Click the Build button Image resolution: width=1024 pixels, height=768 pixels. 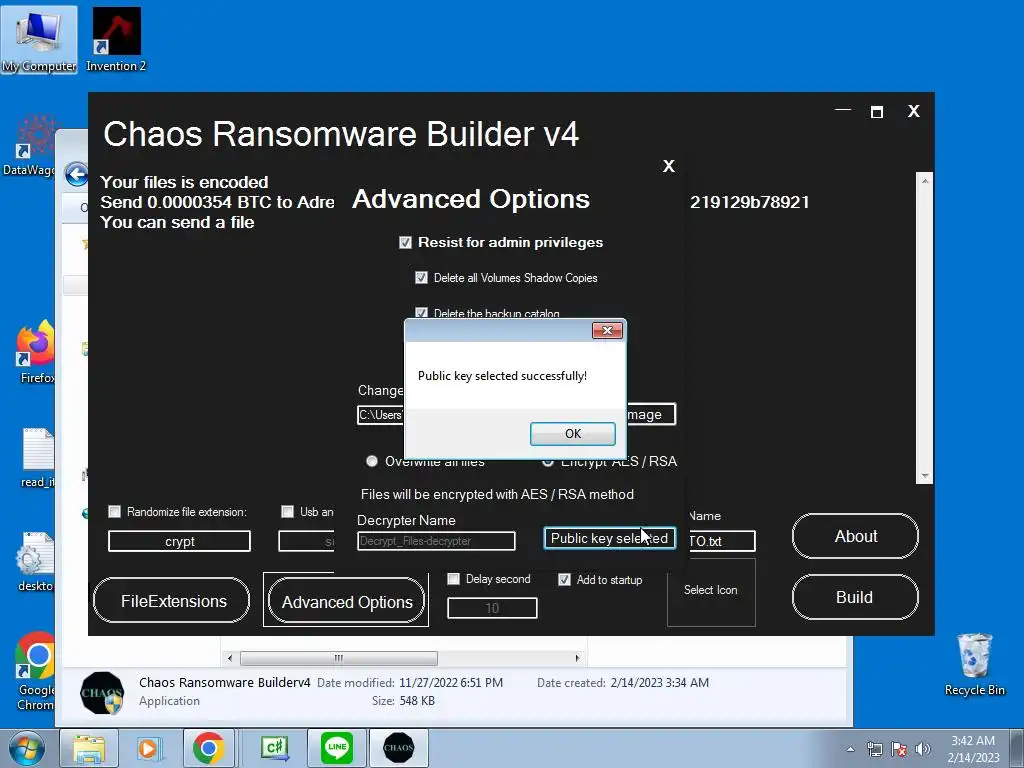click(x=856, y=597)
